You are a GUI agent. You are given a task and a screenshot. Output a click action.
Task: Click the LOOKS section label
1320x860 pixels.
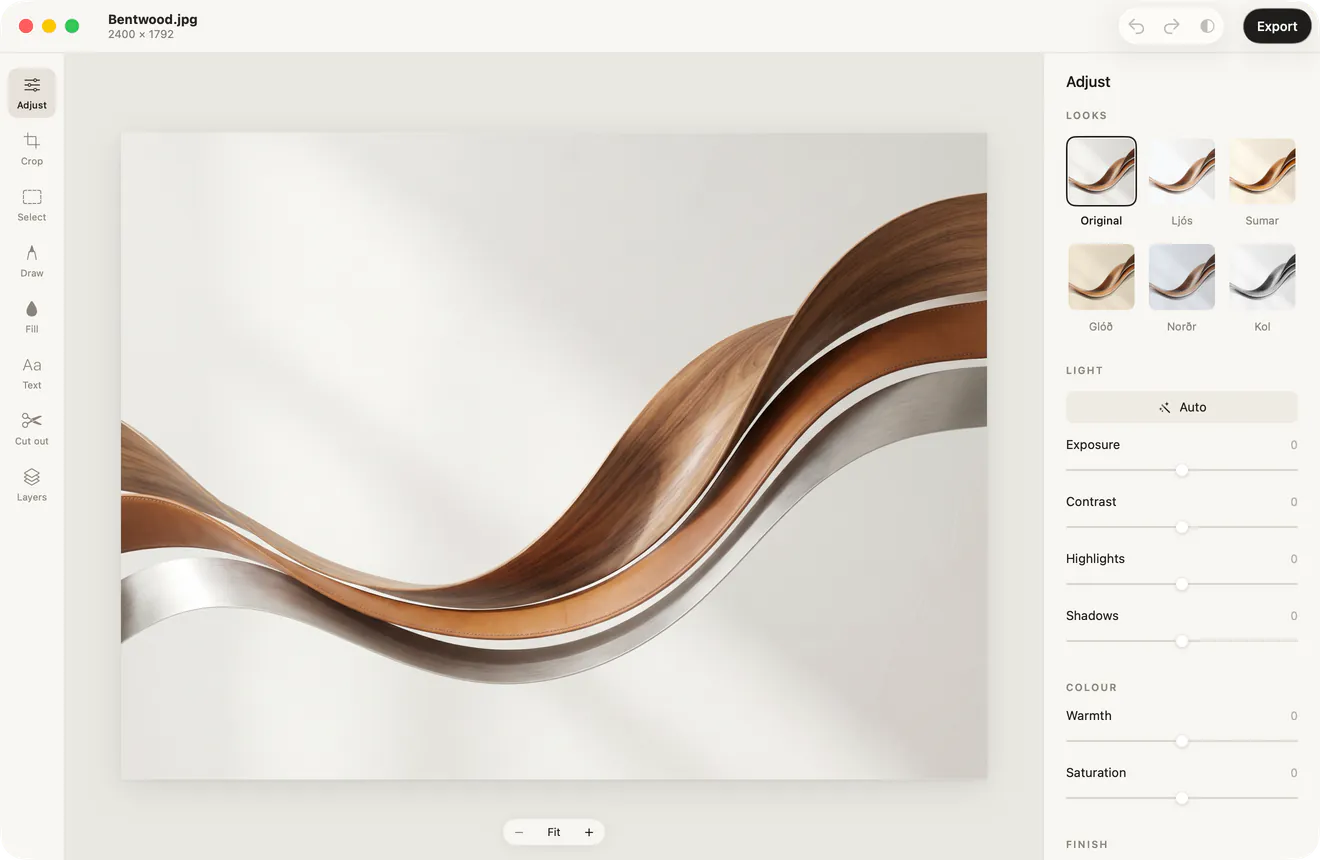click(1086, 115)
